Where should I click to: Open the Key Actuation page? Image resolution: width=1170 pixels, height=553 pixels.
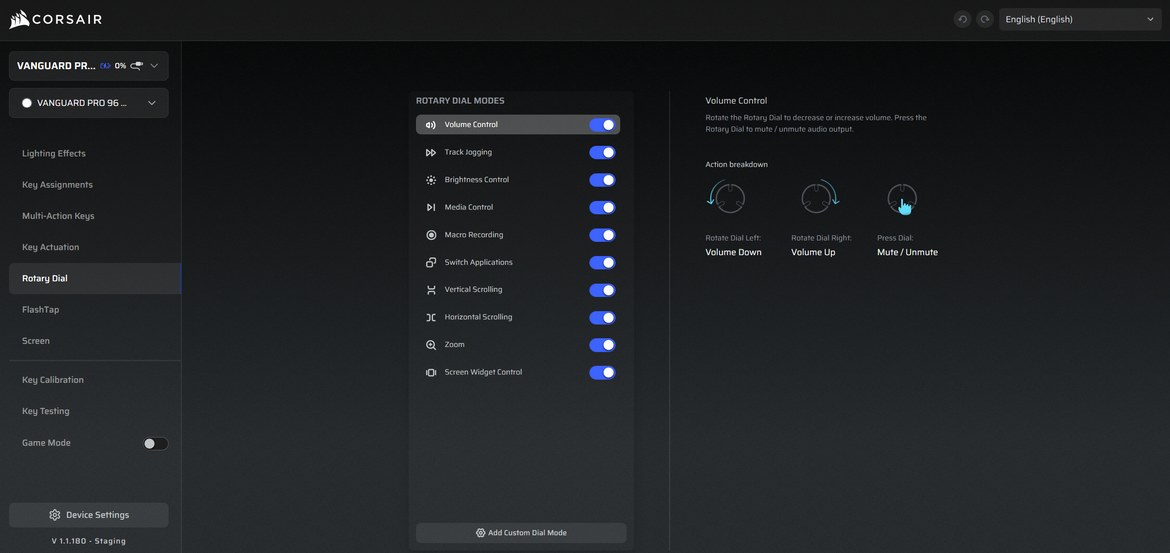click(x=51, y=247)
